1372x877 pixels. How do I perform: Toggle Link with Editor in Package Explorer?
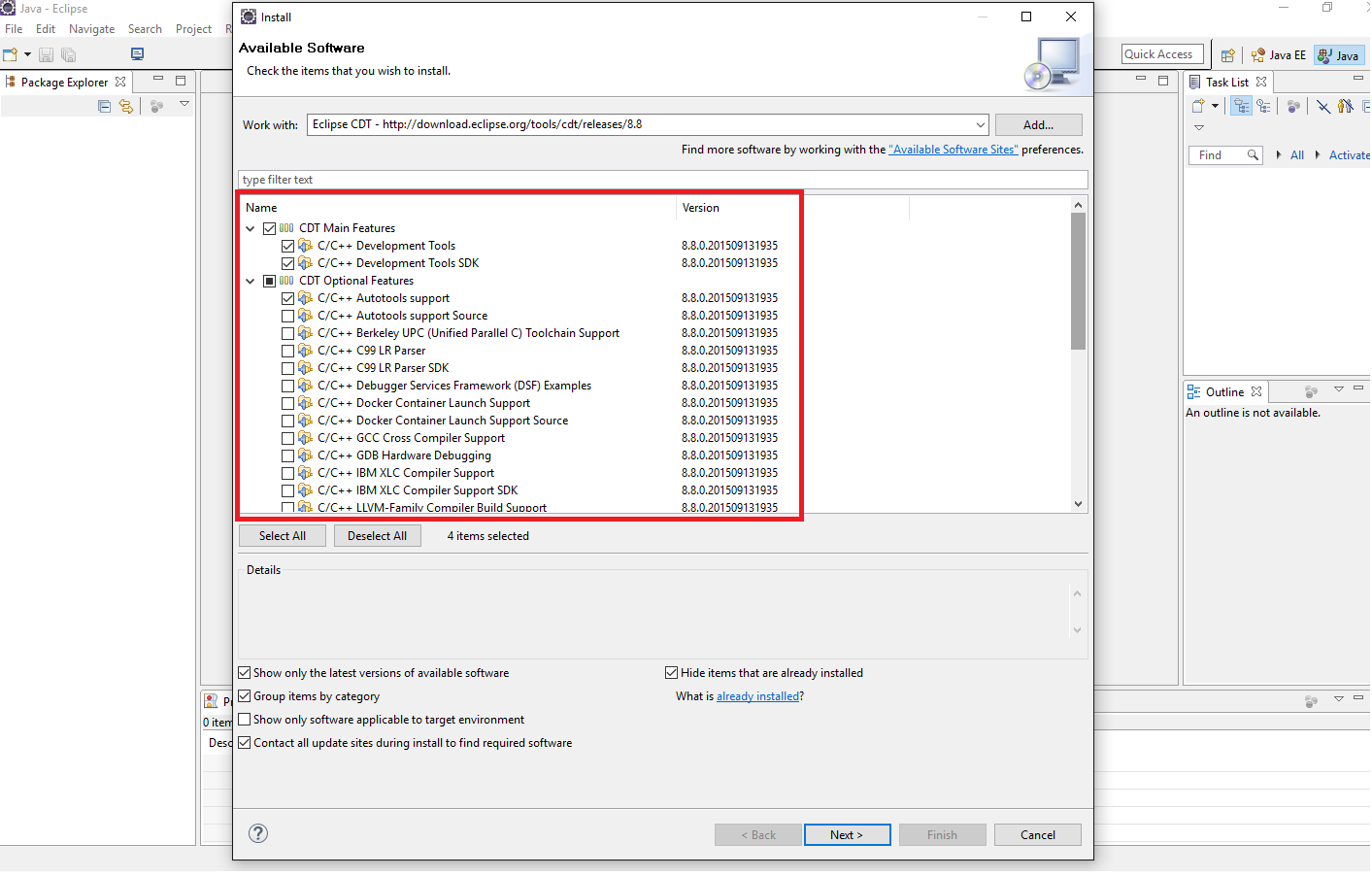tap(126, 106)
